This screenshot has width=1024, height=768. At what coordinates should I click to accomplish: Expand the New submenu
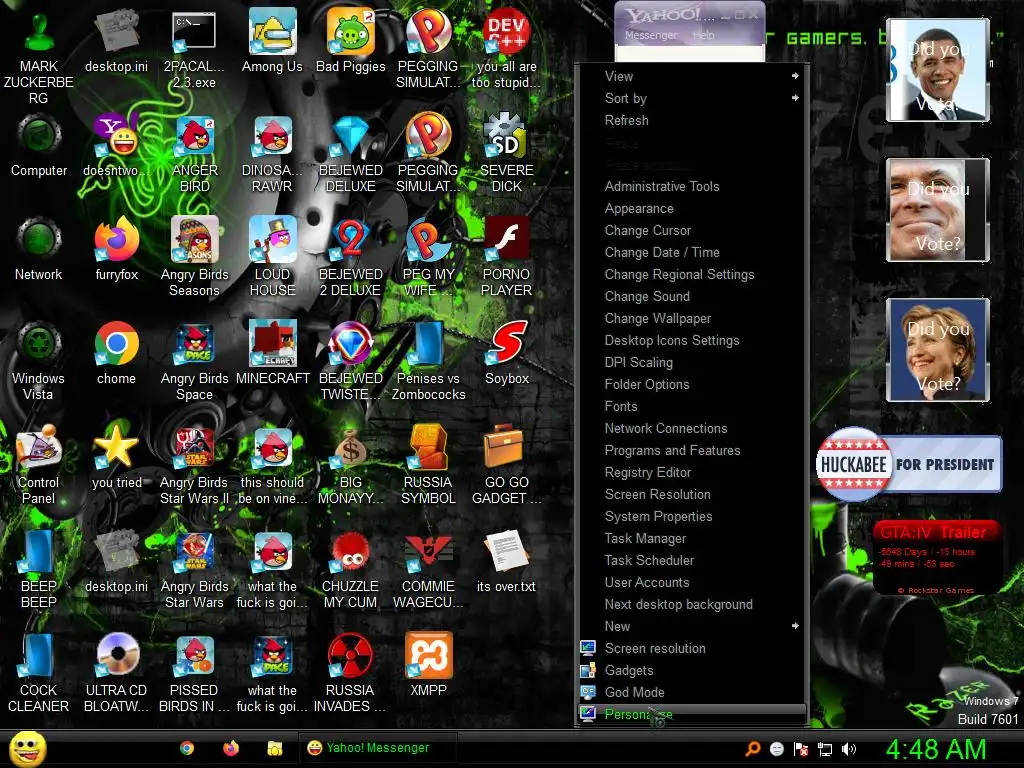[692, 626]
